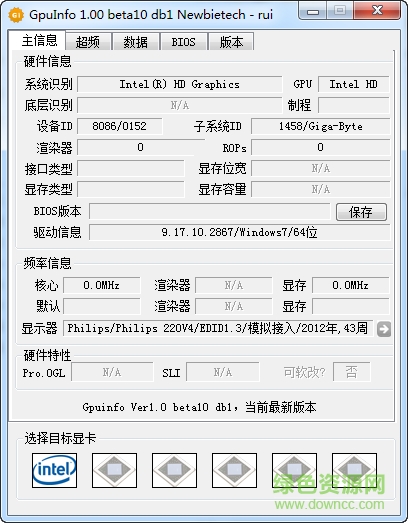Click the 显存容量 memory size field
This screenshot has height=523, width=408.
tap(321, 189)
